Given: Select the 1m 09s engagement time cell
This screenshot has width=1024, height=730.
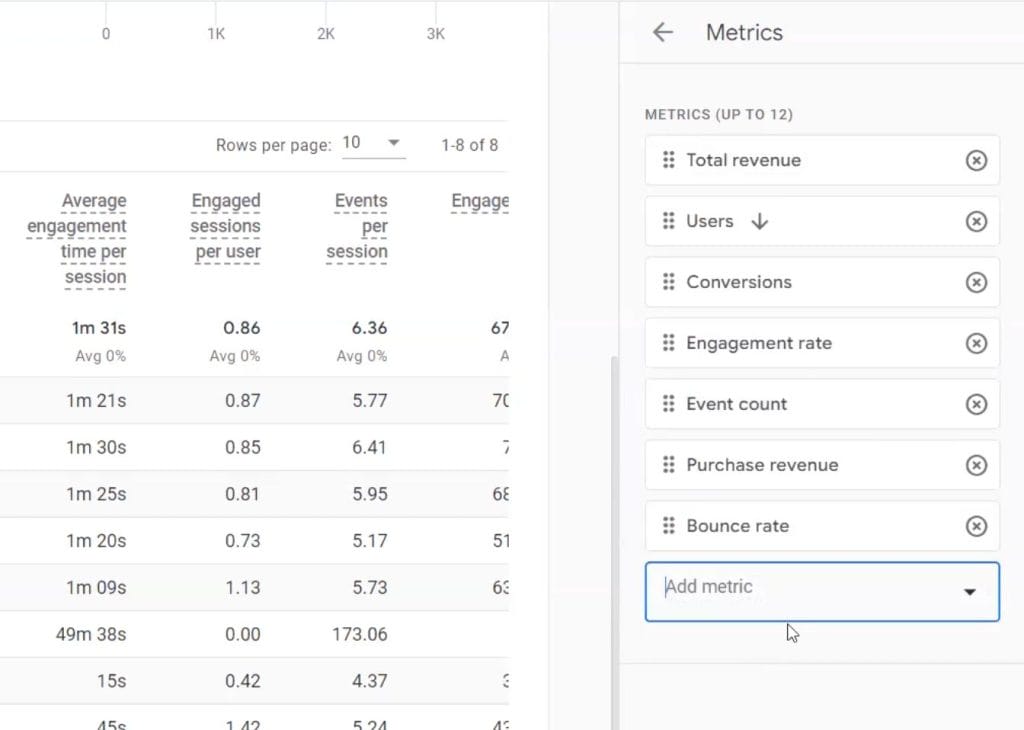Looking at the screenshot, I should pyautogui.click(x=96, y=588).
